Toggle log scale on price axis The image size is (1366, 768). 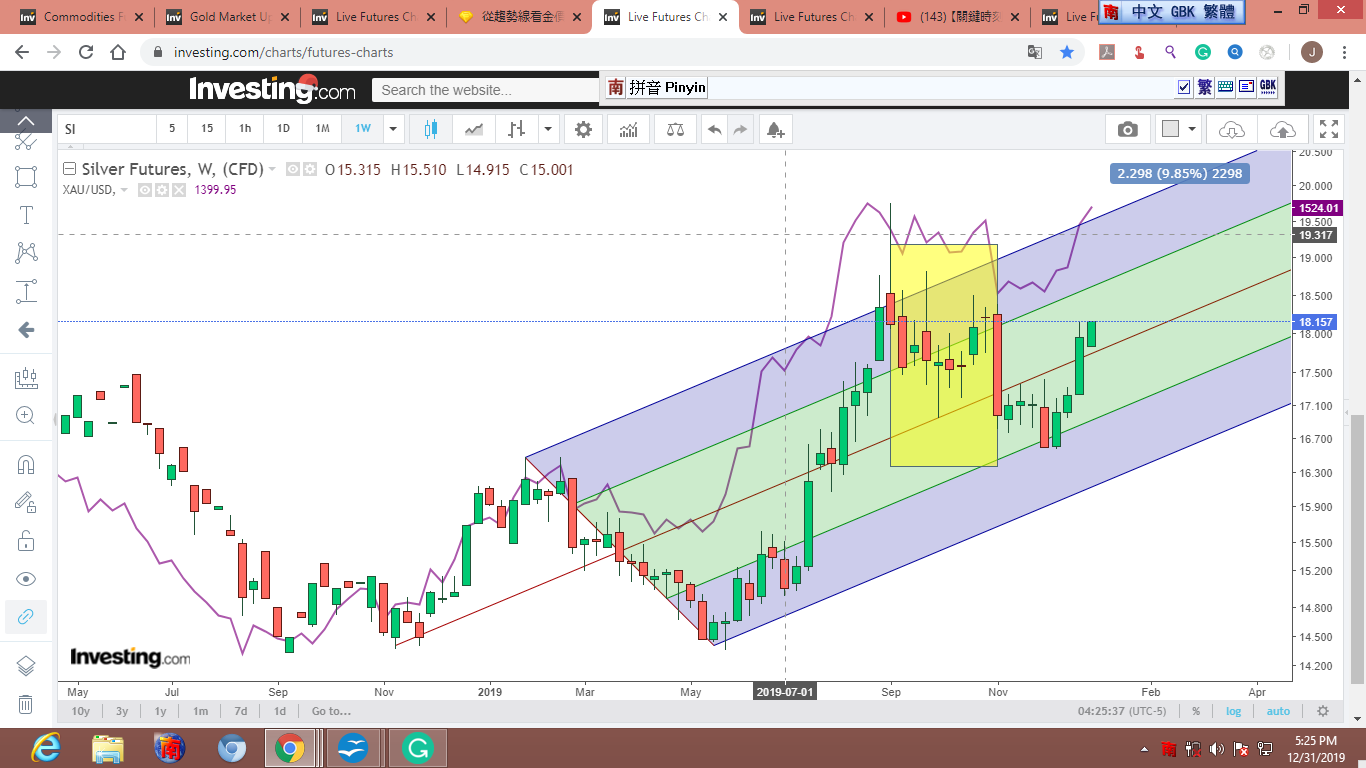pos(1234,711)
